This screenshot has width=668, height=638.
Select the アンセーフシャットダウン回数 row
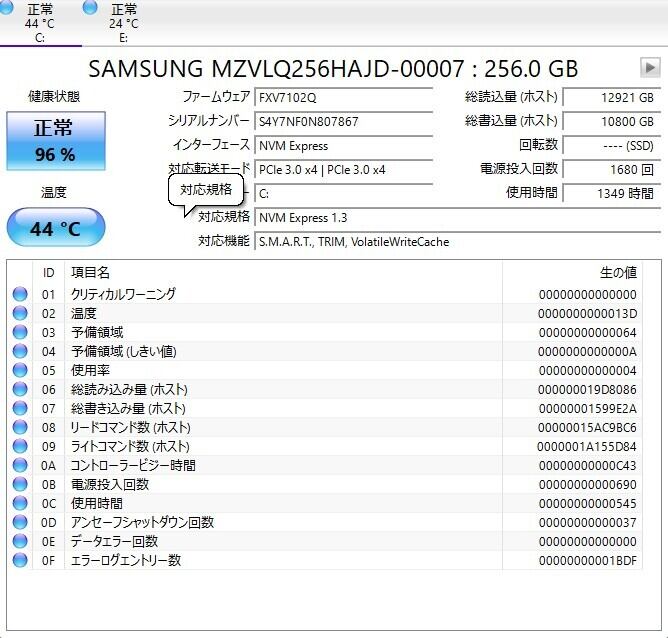325,522
